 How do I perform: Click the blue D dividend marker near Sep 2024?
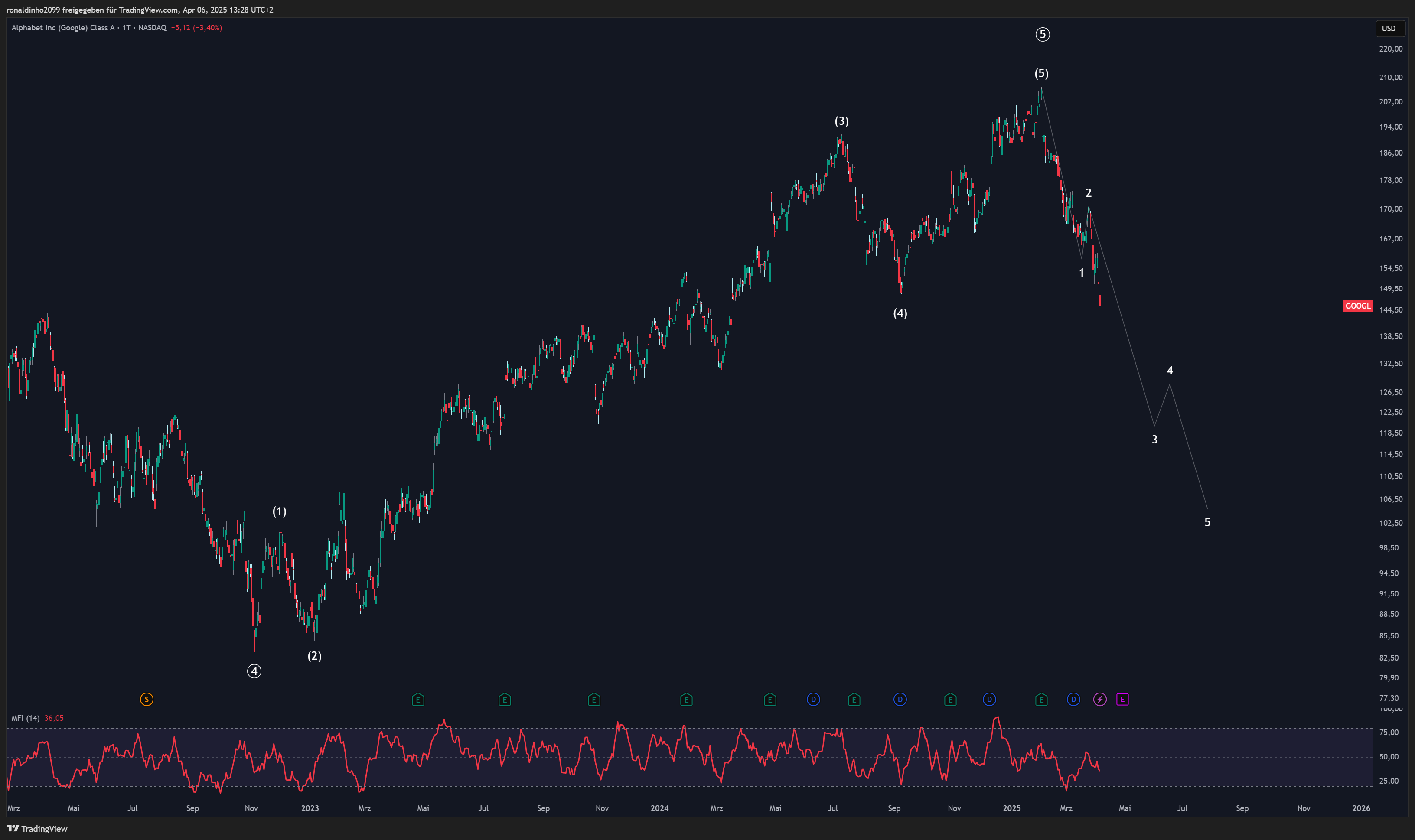pyautogui.click(x=900, y=700)
